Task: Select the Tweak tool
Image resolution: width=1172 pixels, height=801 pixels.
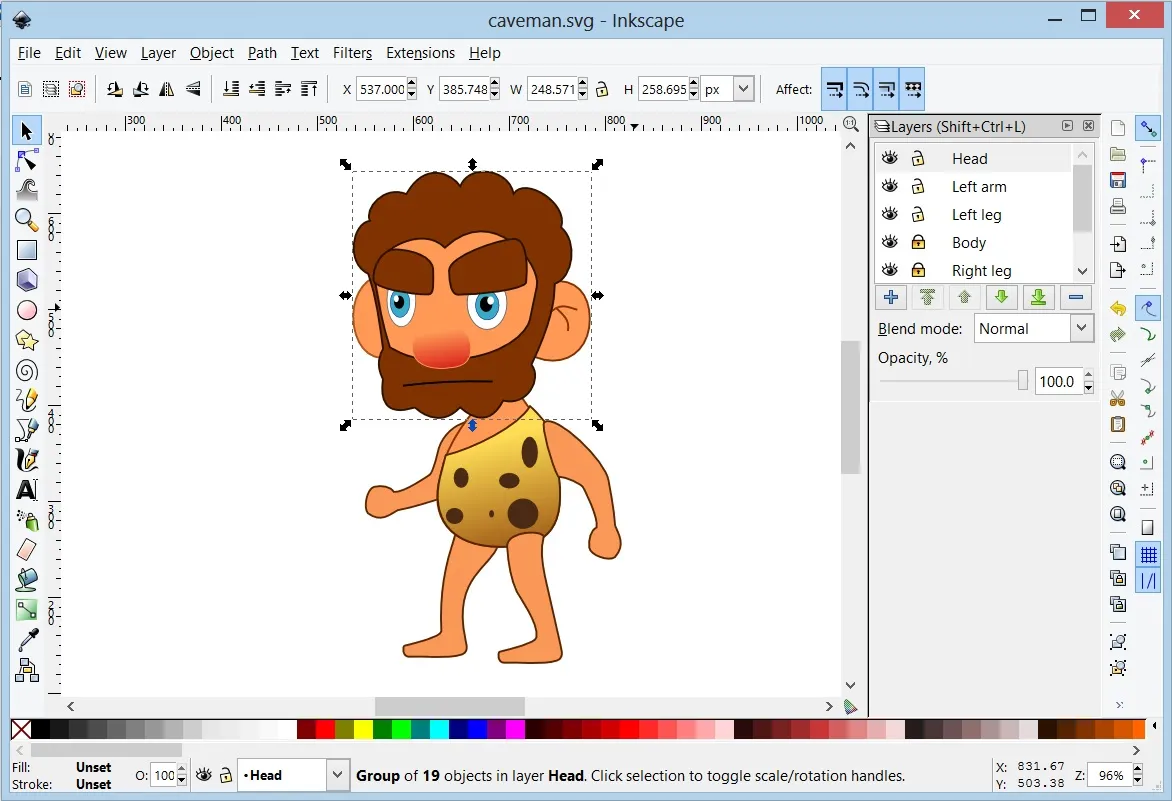Action: click(27, 190)
